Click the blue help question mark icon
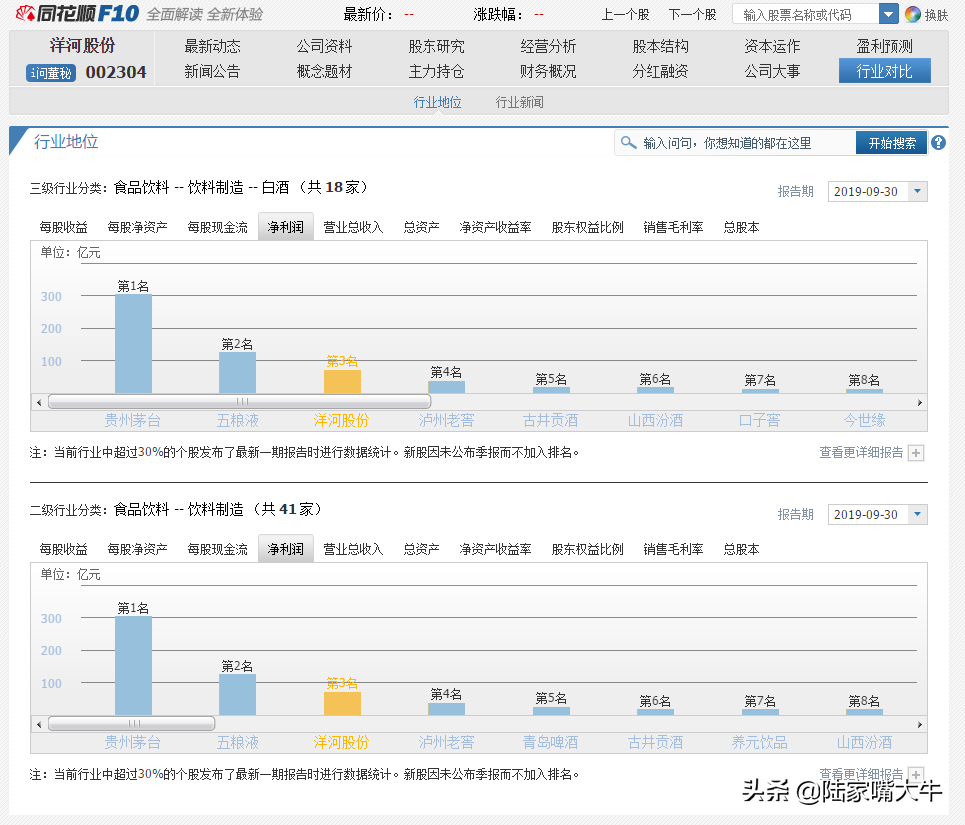Image resolution: width=965 pixels, height=825 pixels. 938,143
